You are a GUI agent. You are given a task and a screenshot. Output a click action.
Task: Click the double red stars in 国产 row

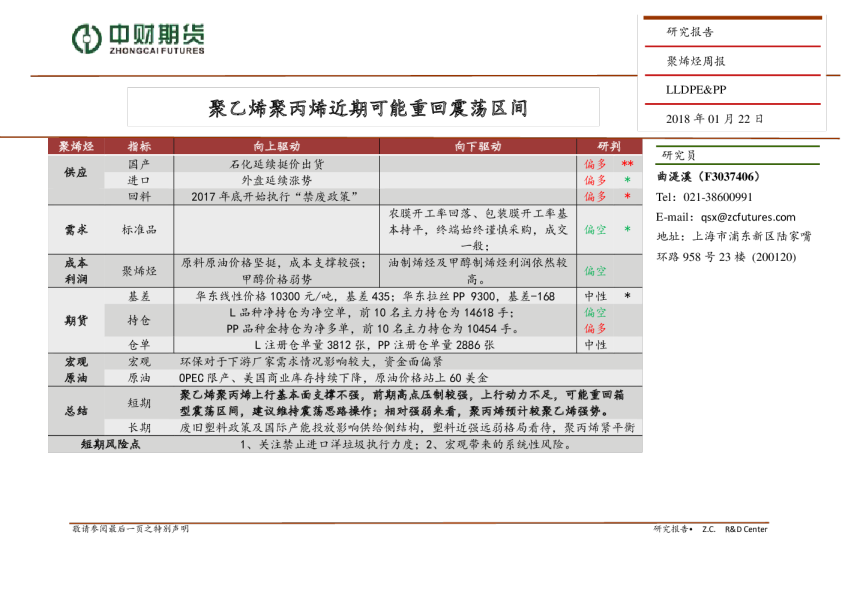coord(627,164)
